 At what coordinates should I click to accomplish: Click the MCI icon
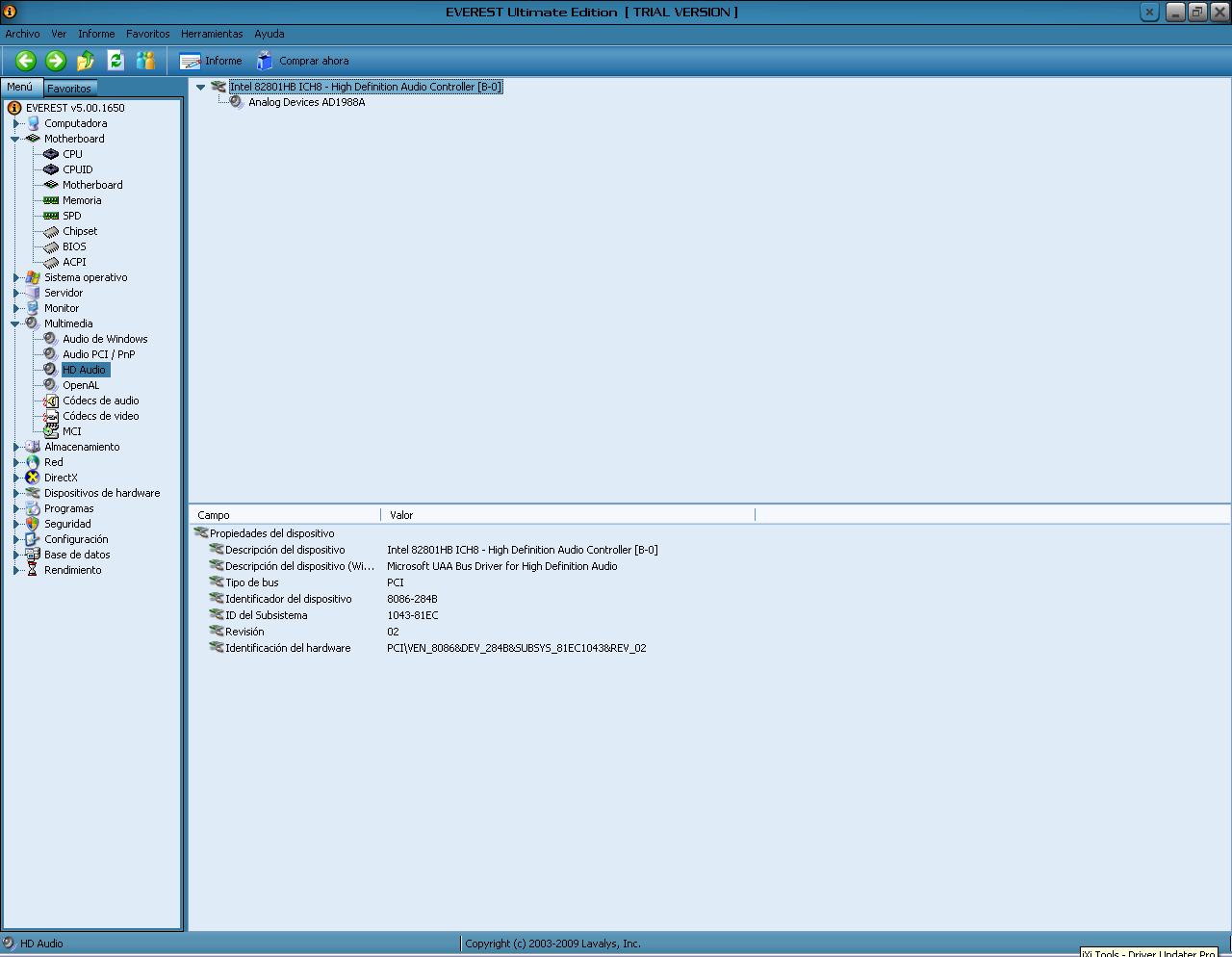pos(51,431)
